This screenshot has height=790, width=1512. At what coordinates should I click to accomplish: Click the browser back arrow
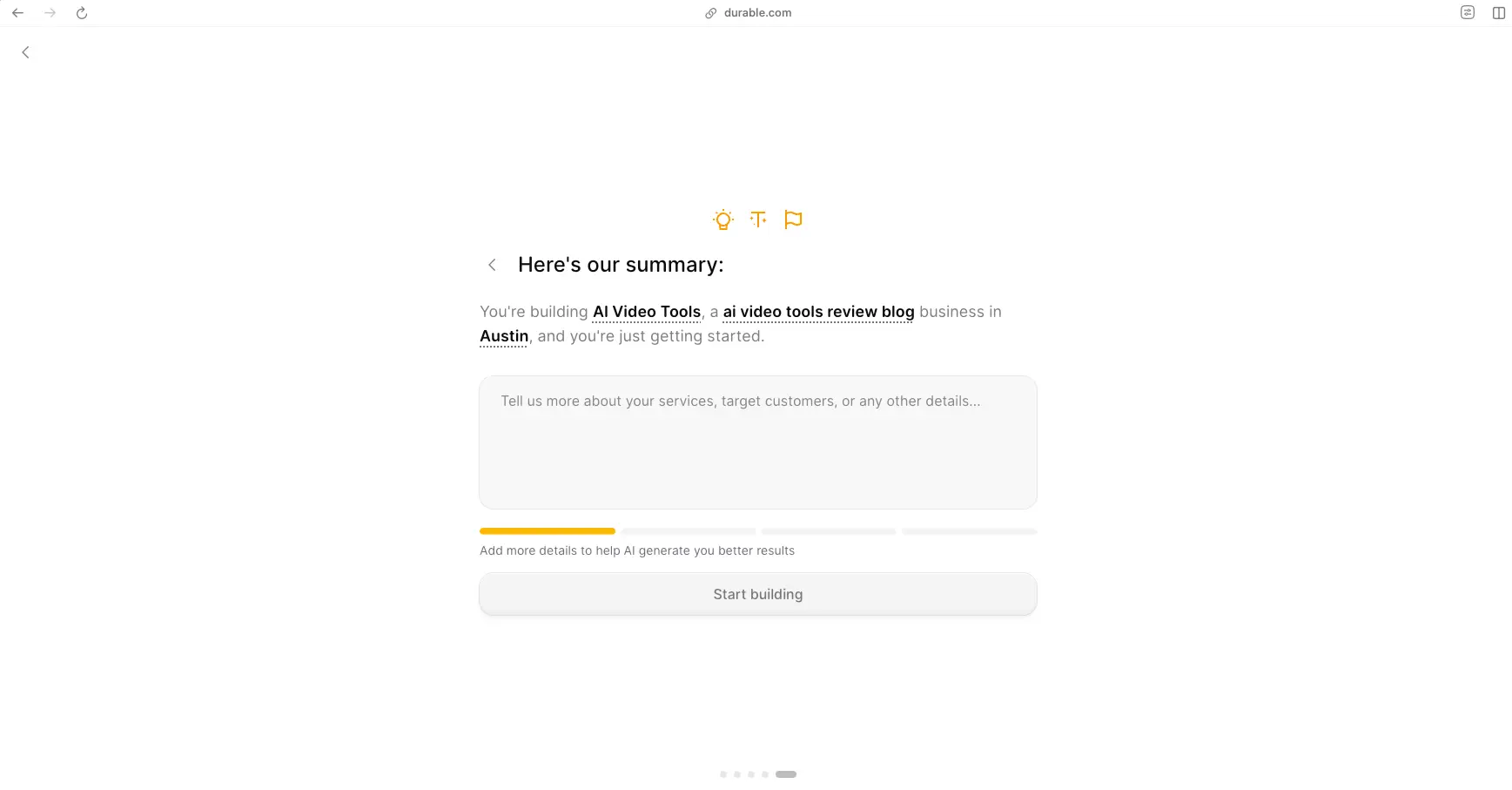pos(17,12)
